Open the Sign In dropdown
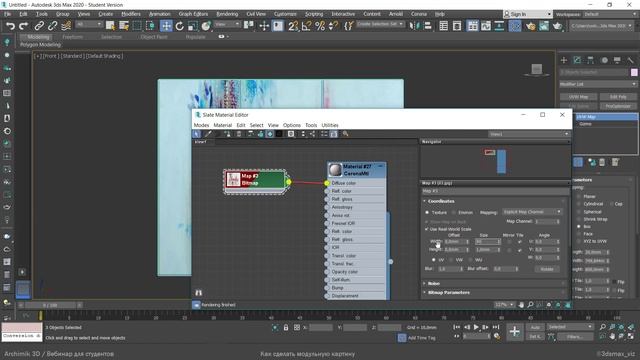Viewport: 640px width, 360px height. (527, 14)
